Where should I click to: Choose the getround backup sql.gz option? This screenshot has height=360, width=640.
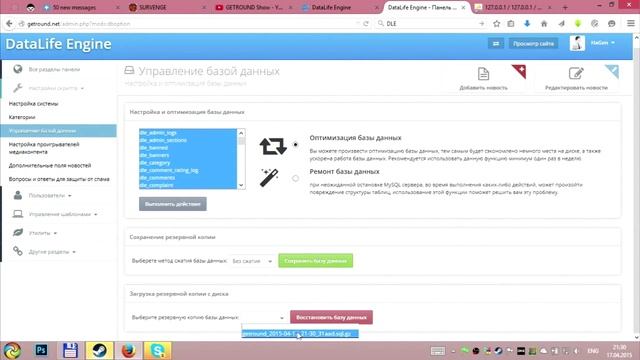300,333
